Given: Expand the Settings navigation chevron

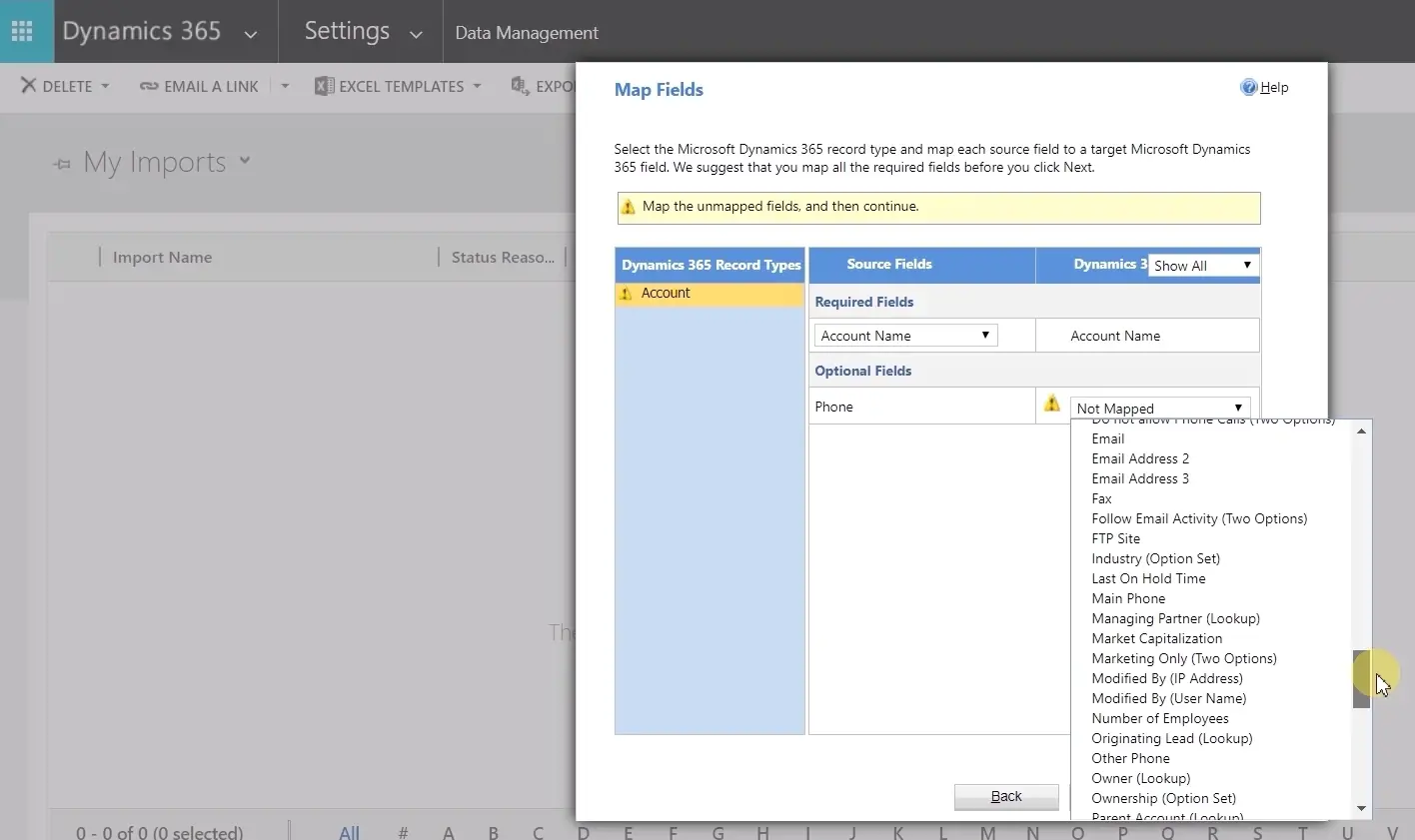Looking at the screenshot, I should pyautogui.click(x=416, y=34).
